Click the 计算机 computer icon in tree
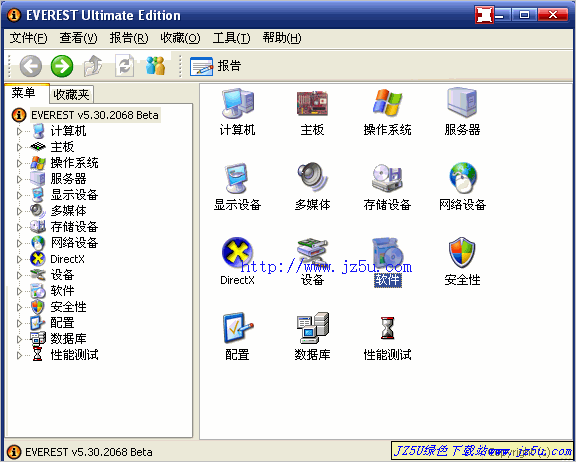This screenshot has width=576, height=462. tap(38, 131)
